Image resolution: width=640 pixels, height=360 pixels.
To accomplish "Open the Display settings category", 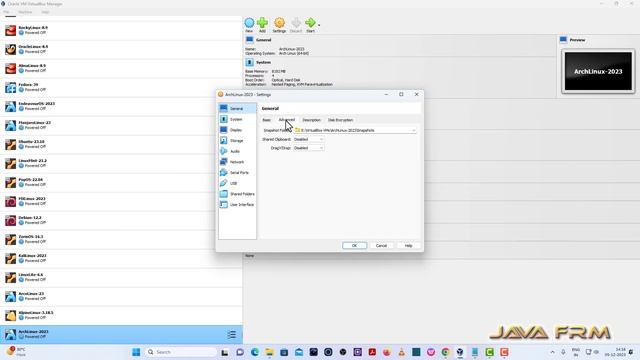I will 237,130.
